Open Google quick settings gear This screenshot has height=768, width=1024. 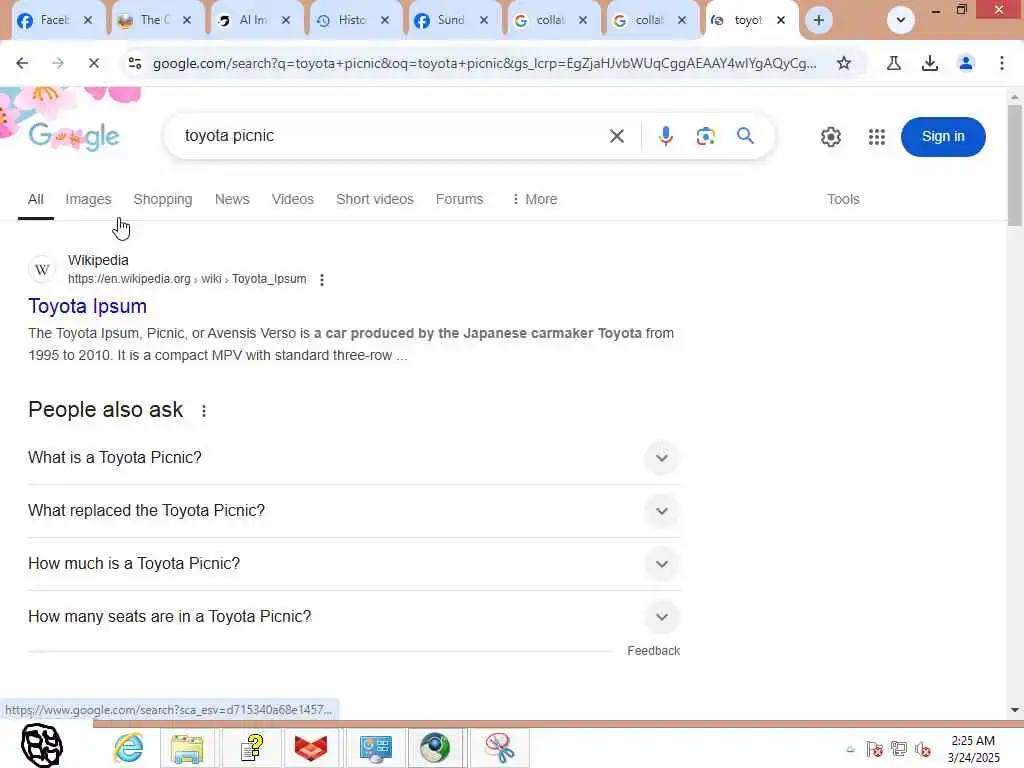(x=831, y=136)
